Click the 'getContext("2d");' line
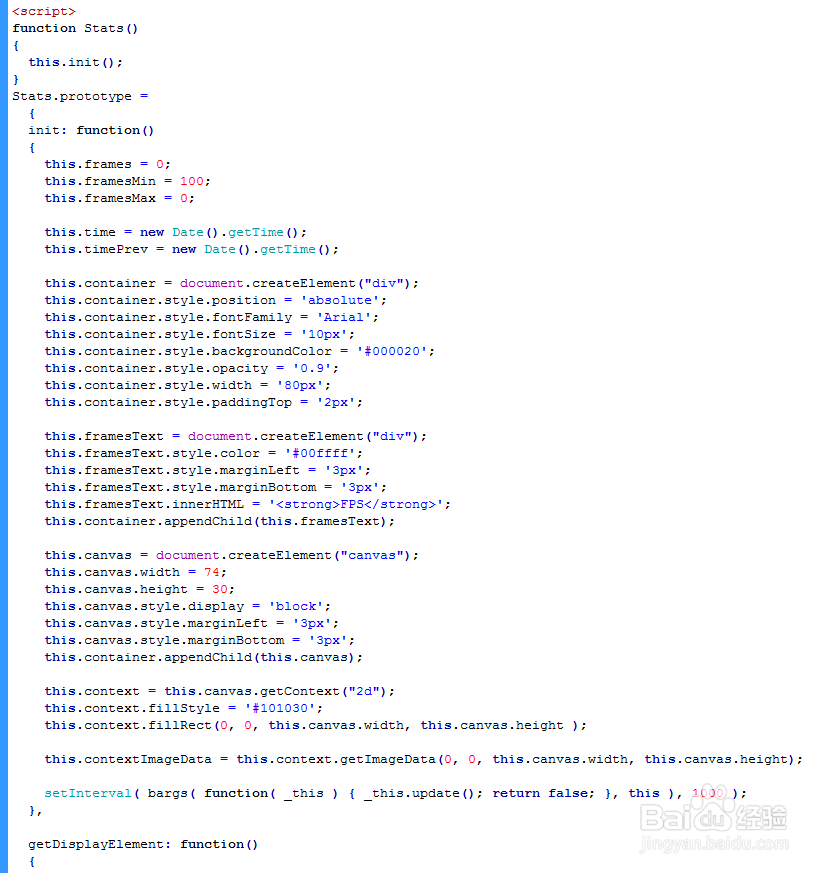Viewport: 834px width, 873px height. click(219, 691)
